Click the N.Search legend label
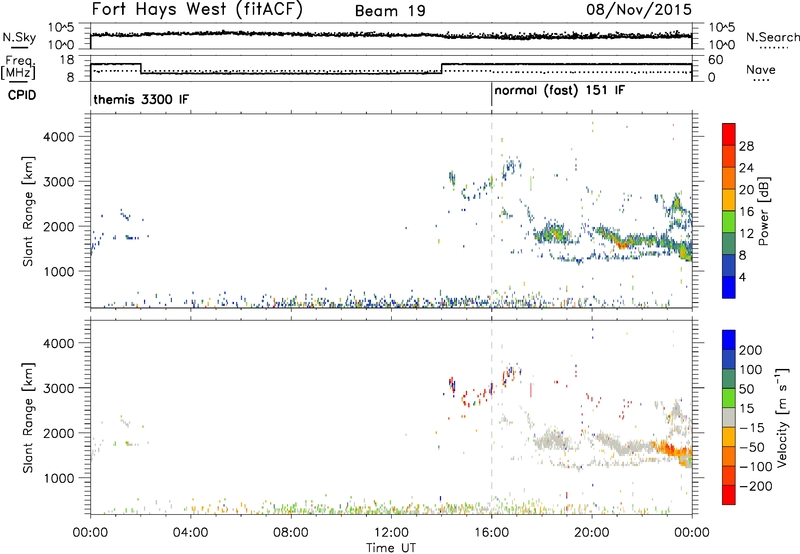Viewport: 800px width, 554px height. [x=772, y=37]
